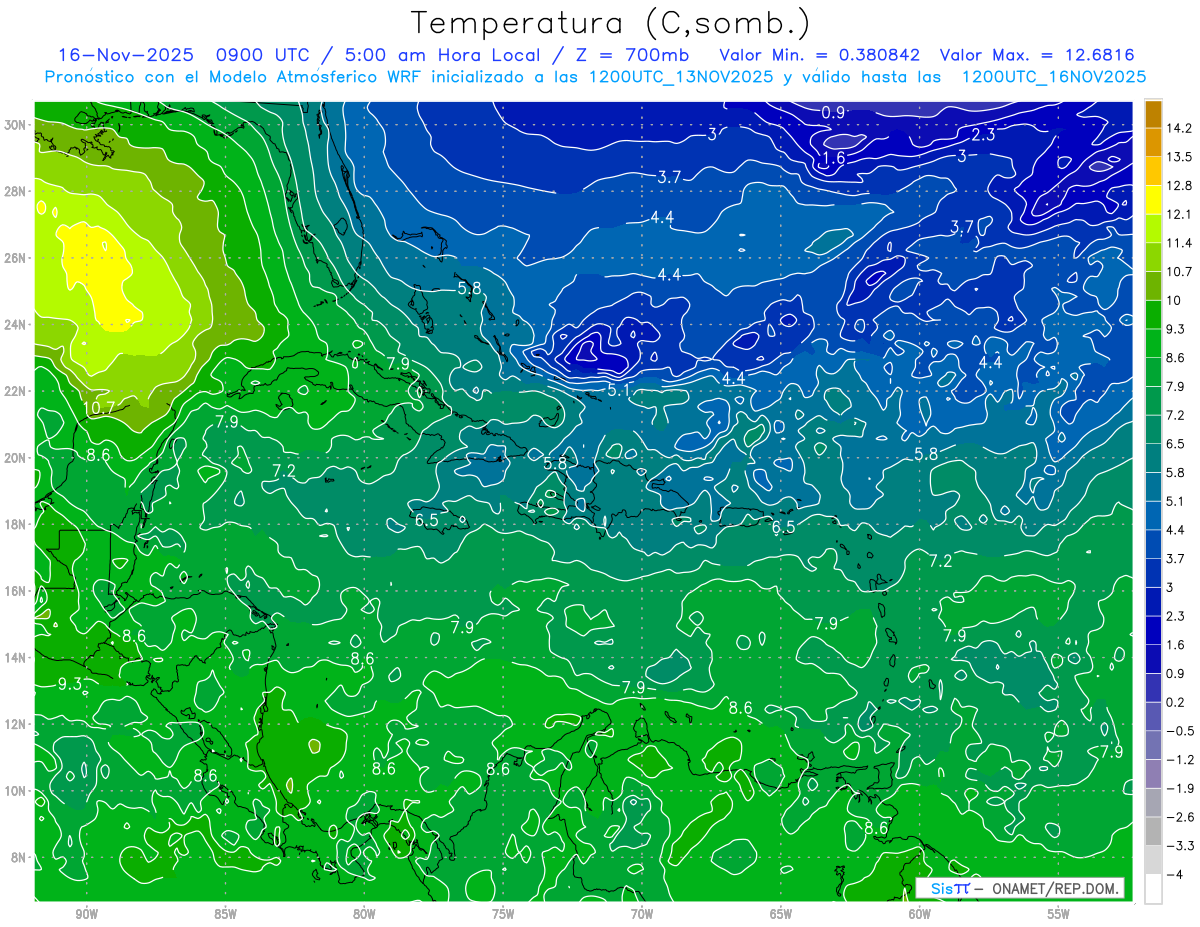Click the '1.6' contour label on map
1200x927 pixels.
pyautogui.click(x=833, y=158)
